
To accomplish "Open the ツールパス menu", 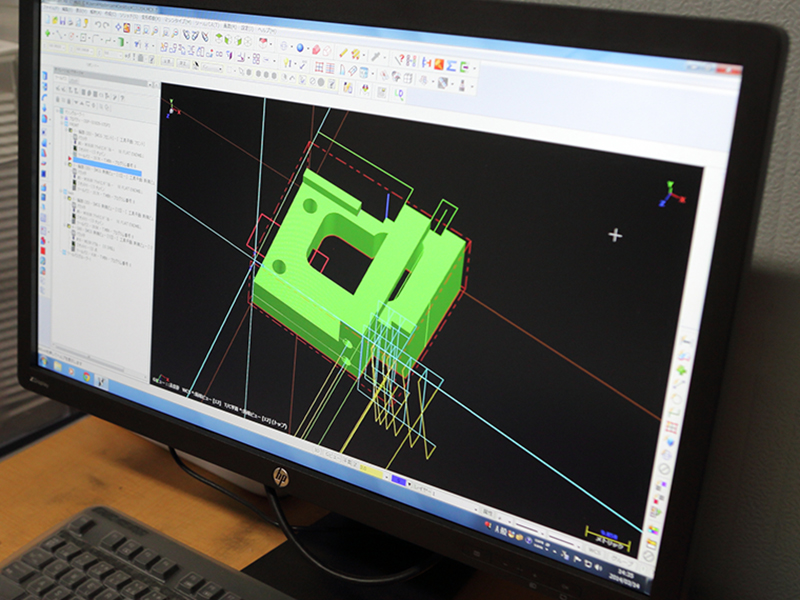I will [x=207, y=24].
